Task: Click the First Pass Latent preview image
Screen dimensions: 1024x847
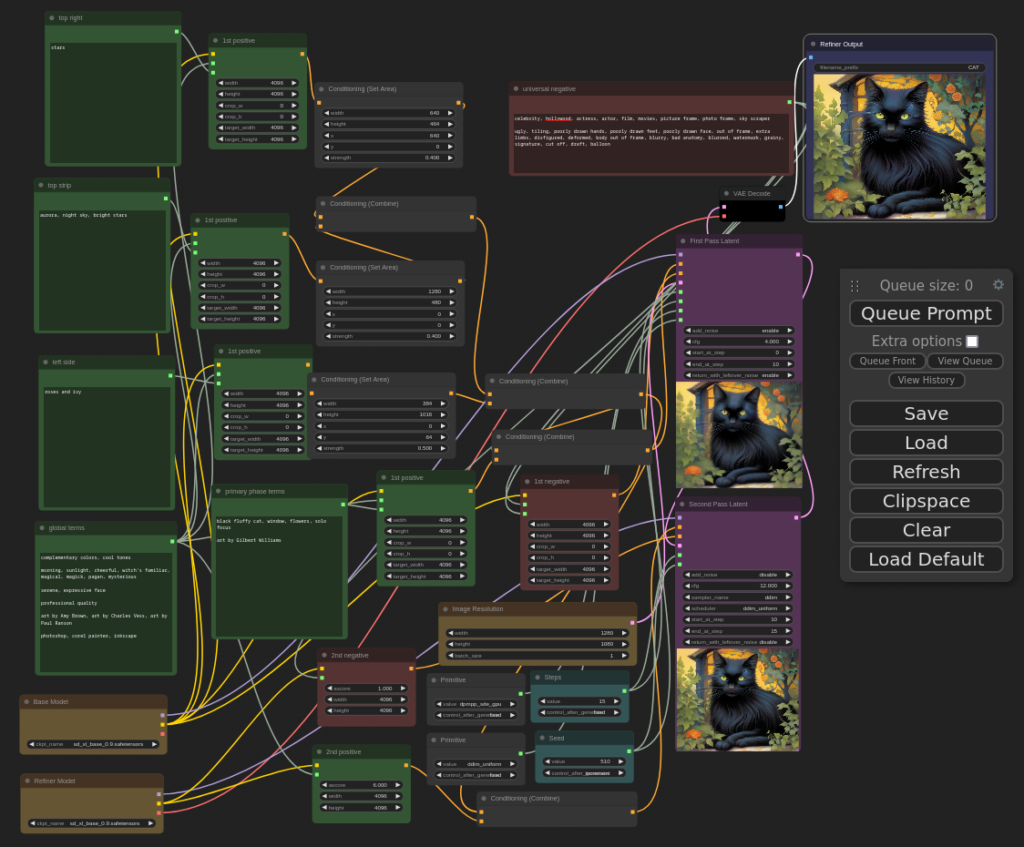Action: coord(739,435)
